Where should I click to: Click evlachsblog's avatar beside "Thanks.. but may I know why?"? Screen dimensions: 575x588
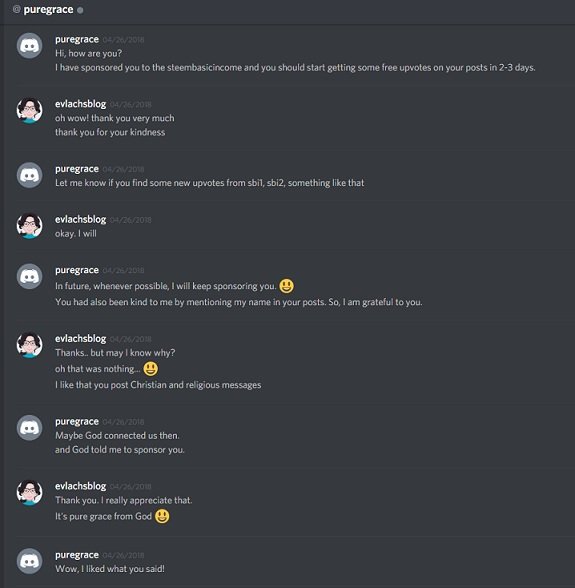coord(29,345)
